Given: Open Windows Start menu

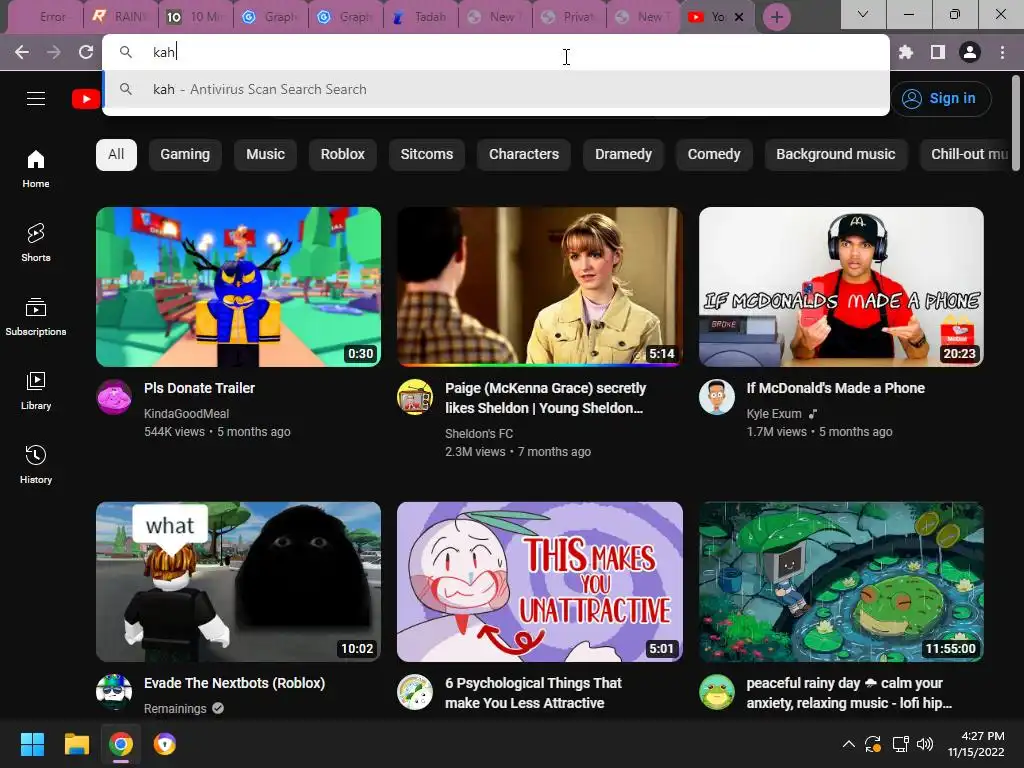Looking at the screenshot, I should pyautogui.click(x=32, y=744).
